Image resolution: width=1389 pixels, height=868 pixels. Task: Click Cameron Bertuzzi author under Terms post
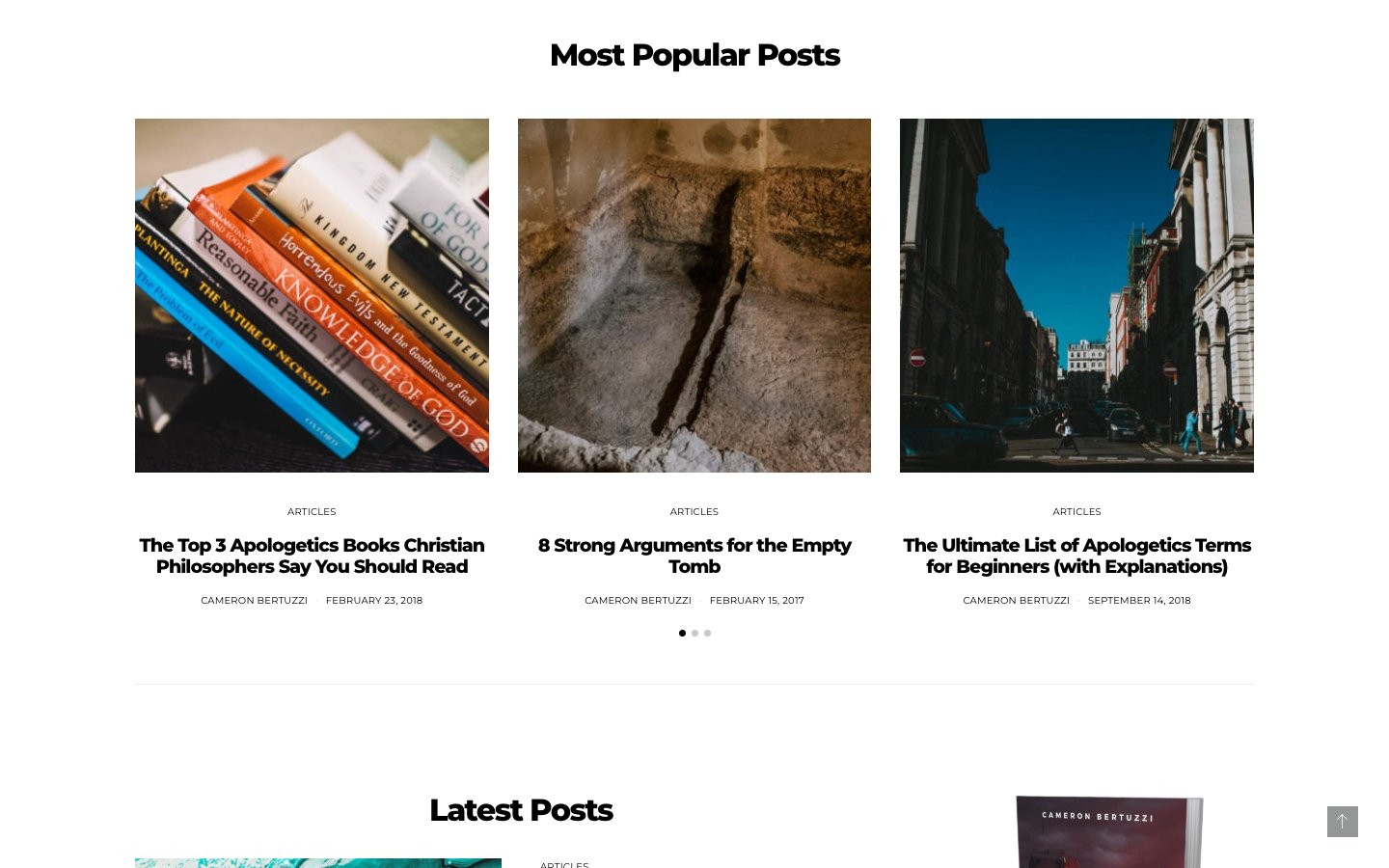1016,600
